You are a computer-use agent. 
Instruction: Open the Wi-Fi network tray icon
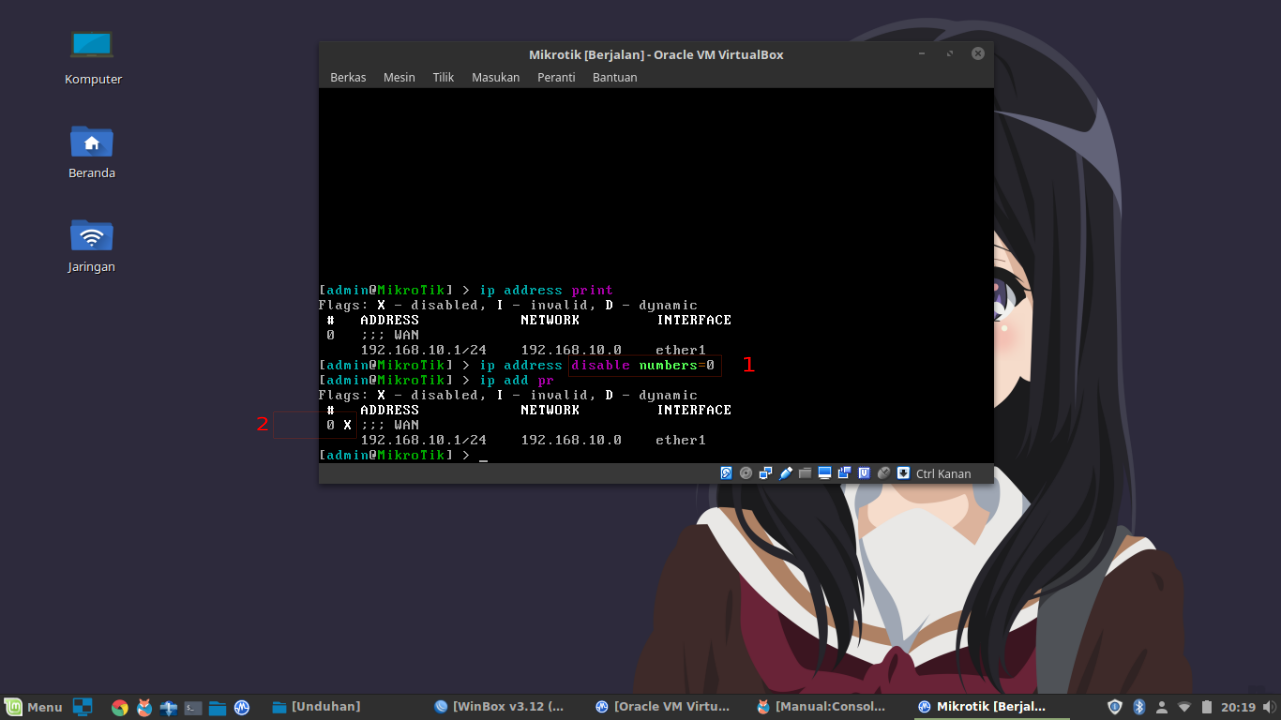1184,707
